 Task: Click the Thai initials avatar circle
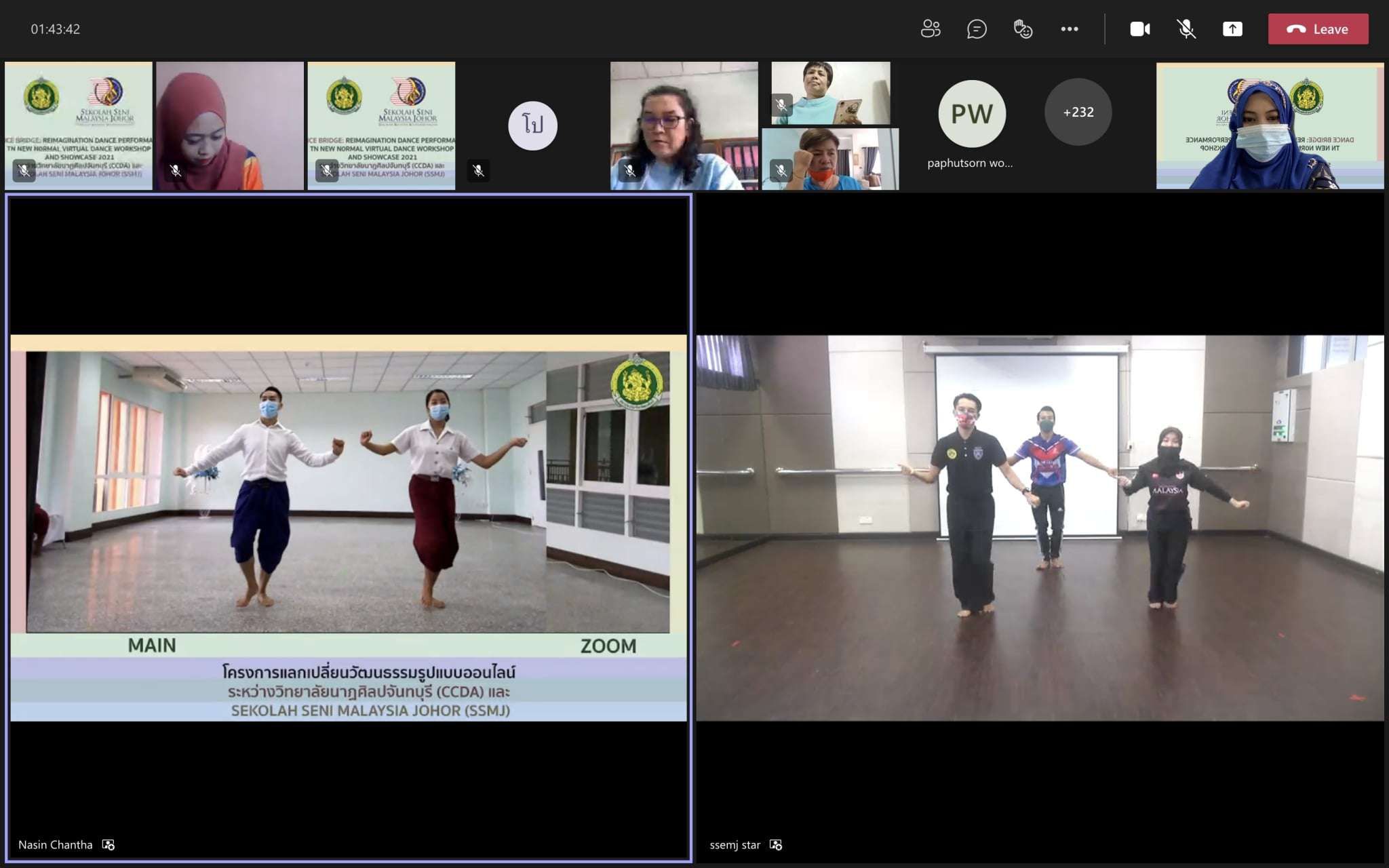tap(532, 125)
